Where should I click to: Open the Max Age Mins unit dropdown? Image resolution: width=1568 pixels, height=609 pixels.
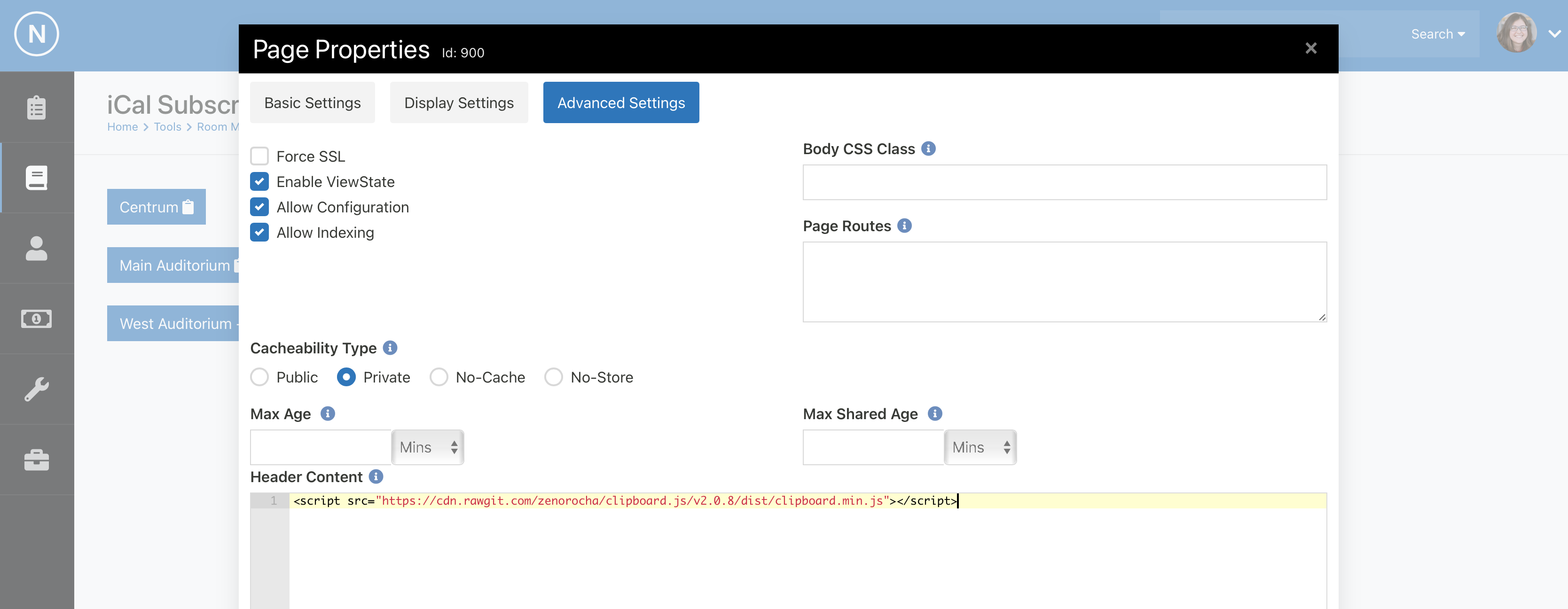tap(427, 447)
